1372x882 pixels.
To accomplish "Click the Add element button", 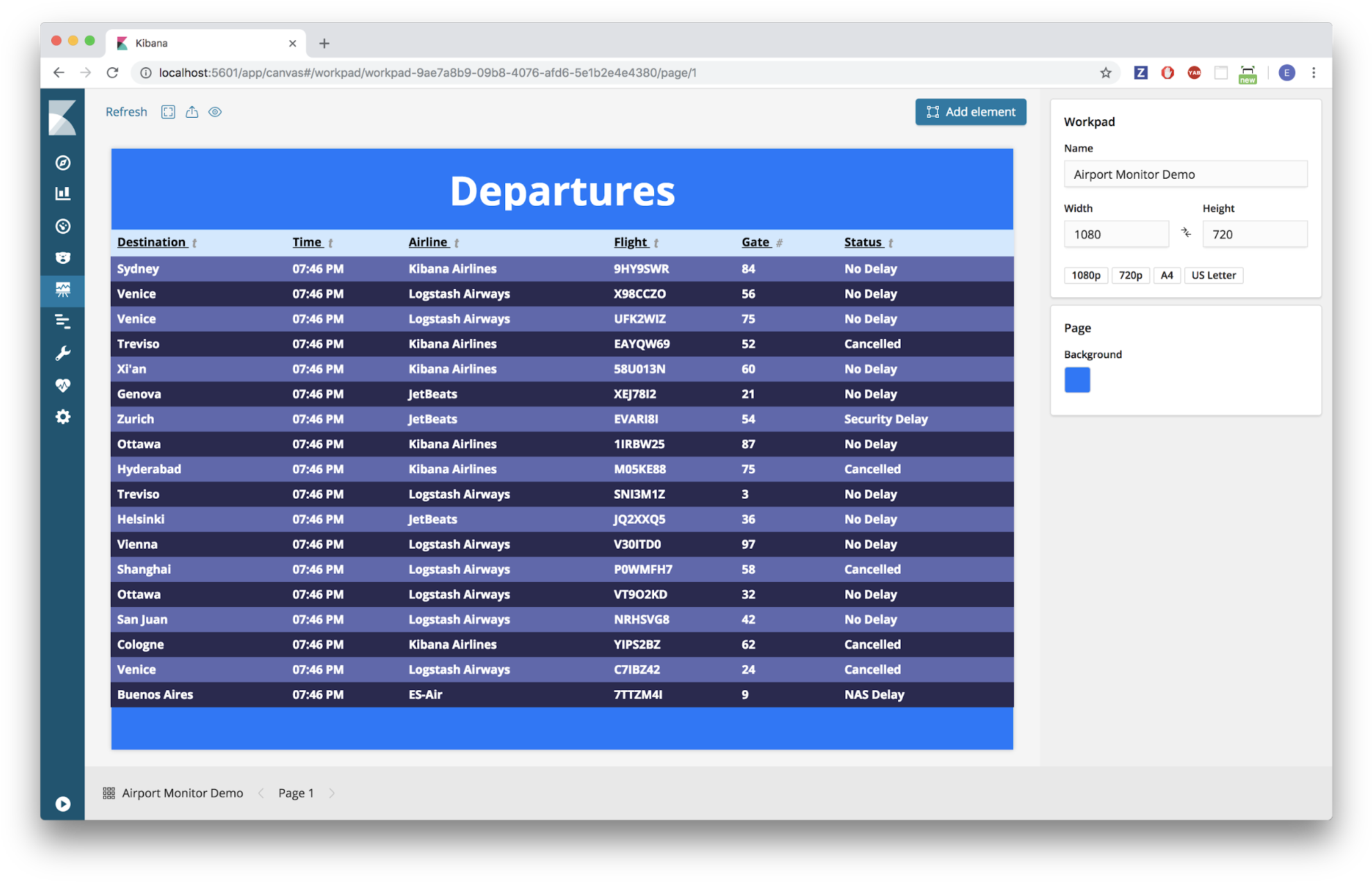I will [x=970, y=112].
